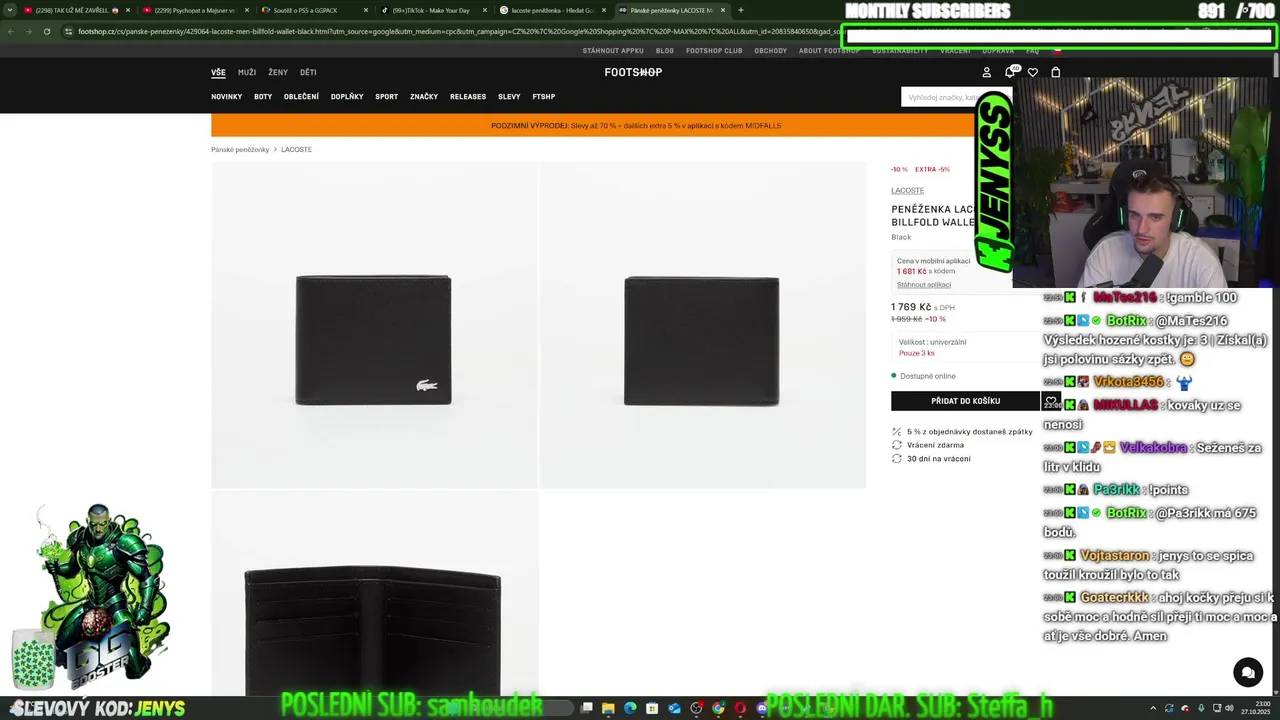
Task: Open Discord from the taskbar
Action: pyautogui.click(x=762, y=708)
